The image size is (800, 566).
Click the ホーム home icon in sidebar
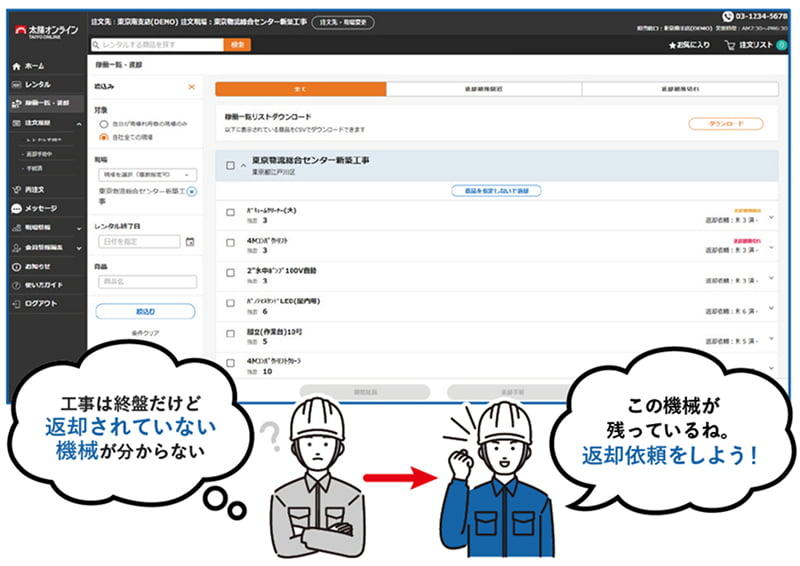16,66
